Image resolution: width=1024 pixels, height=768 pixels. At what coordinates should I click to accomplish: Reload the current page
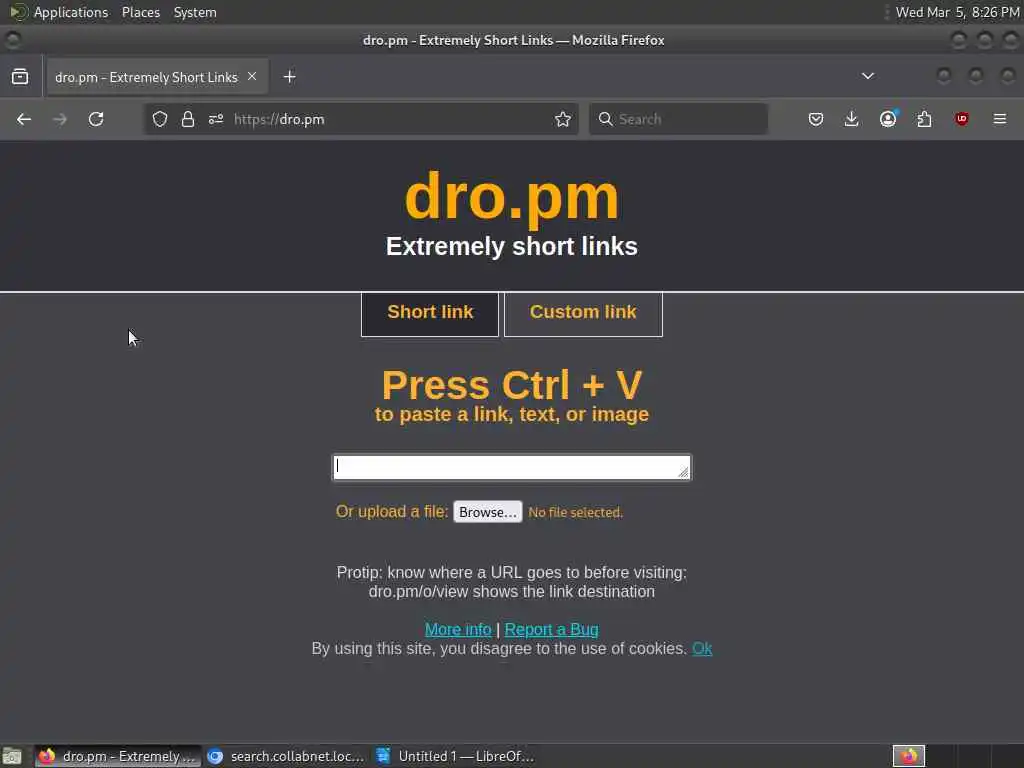(x=96, y=119)
